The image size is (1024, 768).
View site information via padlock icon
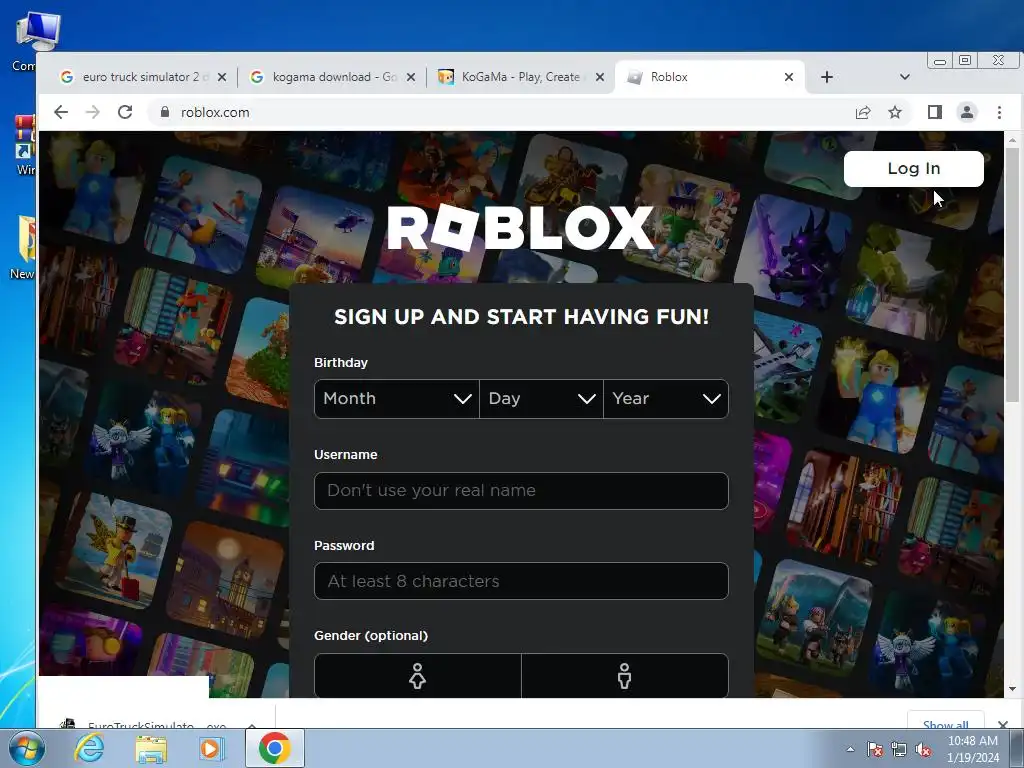(165, 112)
